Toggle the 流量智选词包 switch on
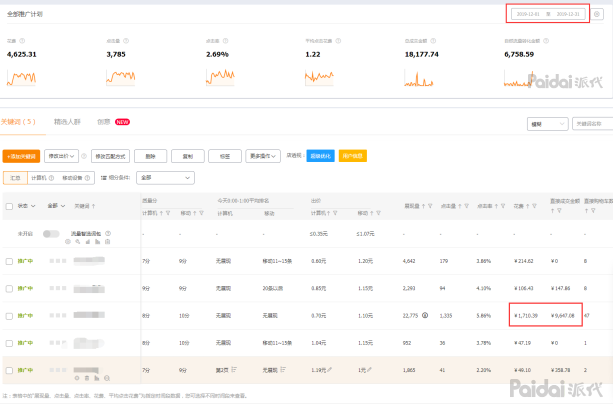This screenshot has width=614, height=404. (x=51, y=234)
